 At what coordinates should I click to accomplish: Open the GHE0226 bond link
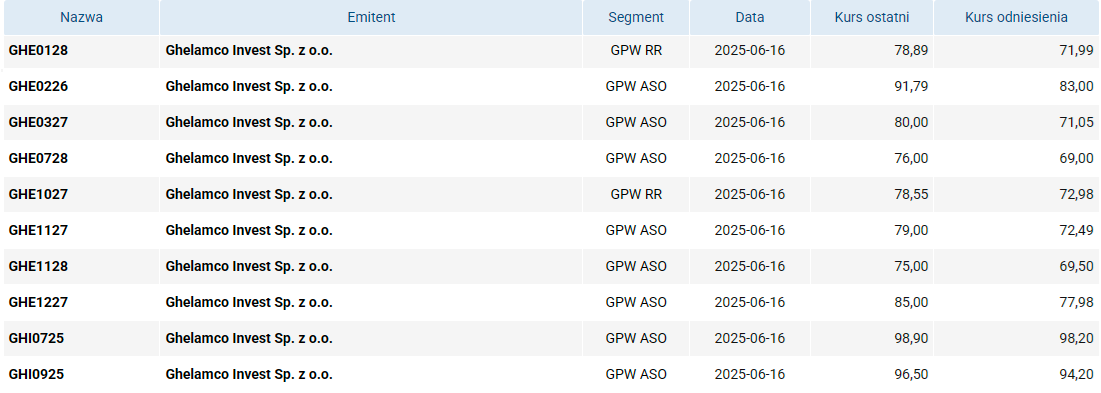38,86
